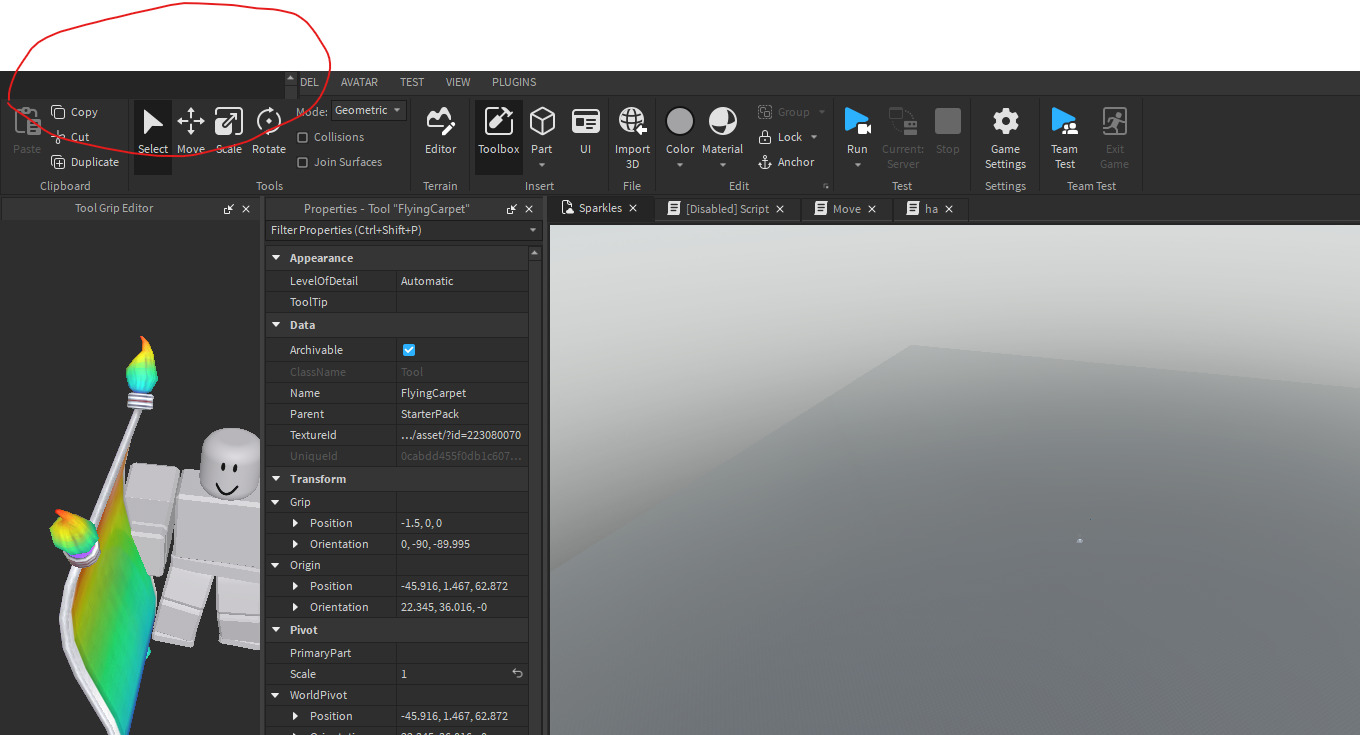Collapse the Transform section in Properties
The image size is (1360, 735).
(276, 478)
